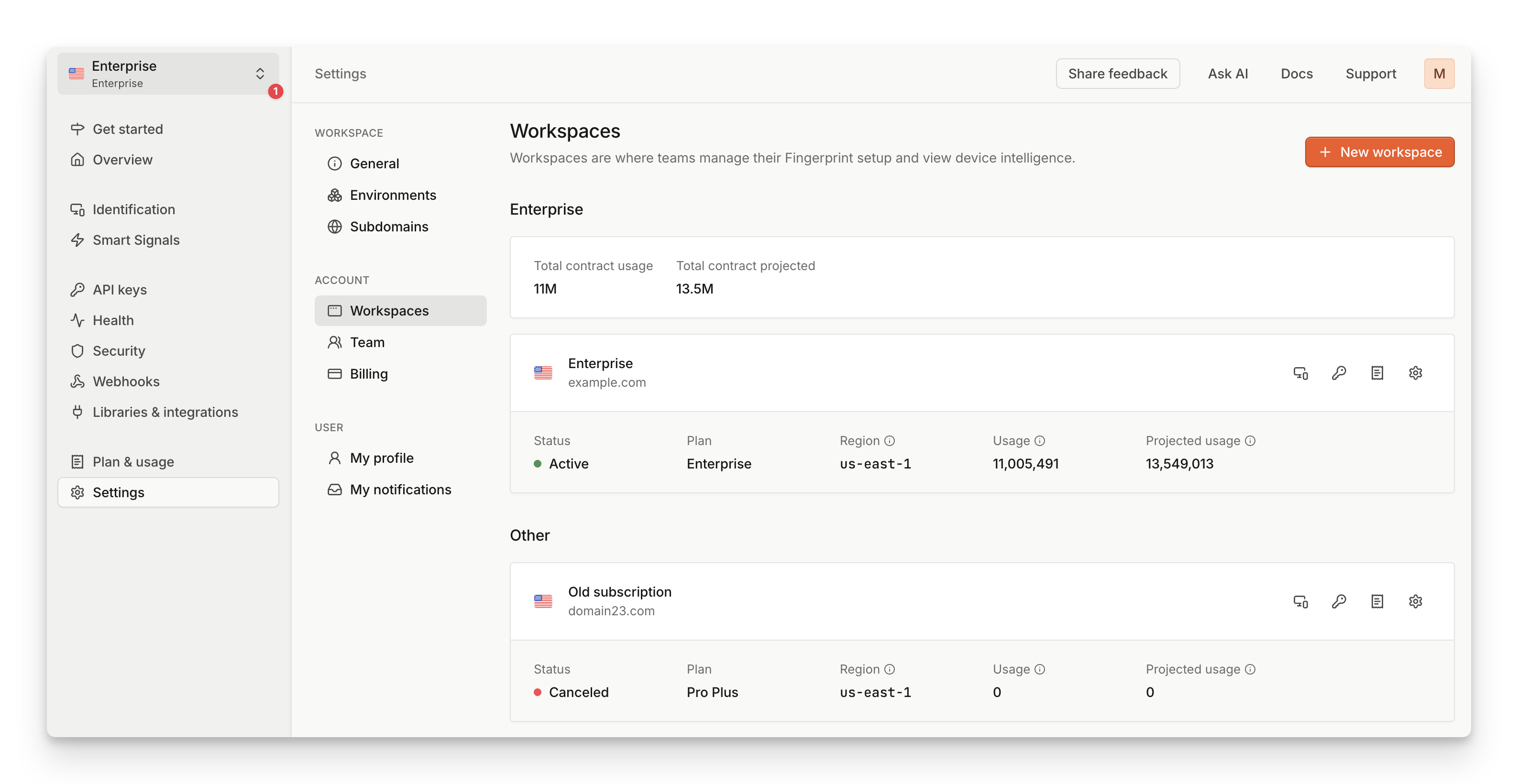The height and width of the screenshot is (784, 1518).
Task: Open My notifications settings
Action: [x=400, y=489]
